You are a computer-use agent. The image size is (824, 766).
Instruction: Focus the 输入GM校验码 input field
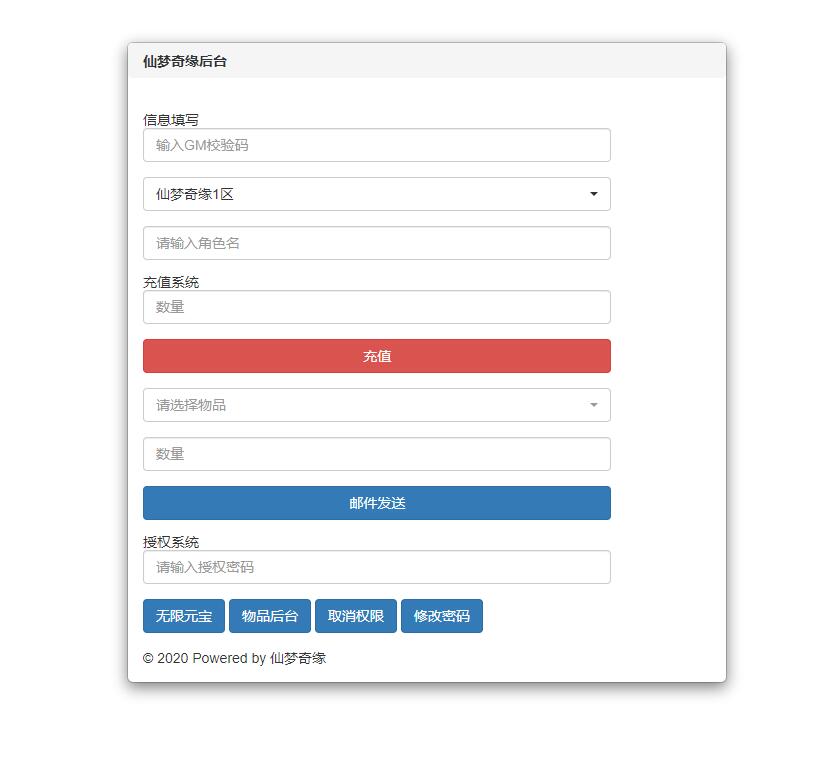pyautogui.click(x=376, y=145)
